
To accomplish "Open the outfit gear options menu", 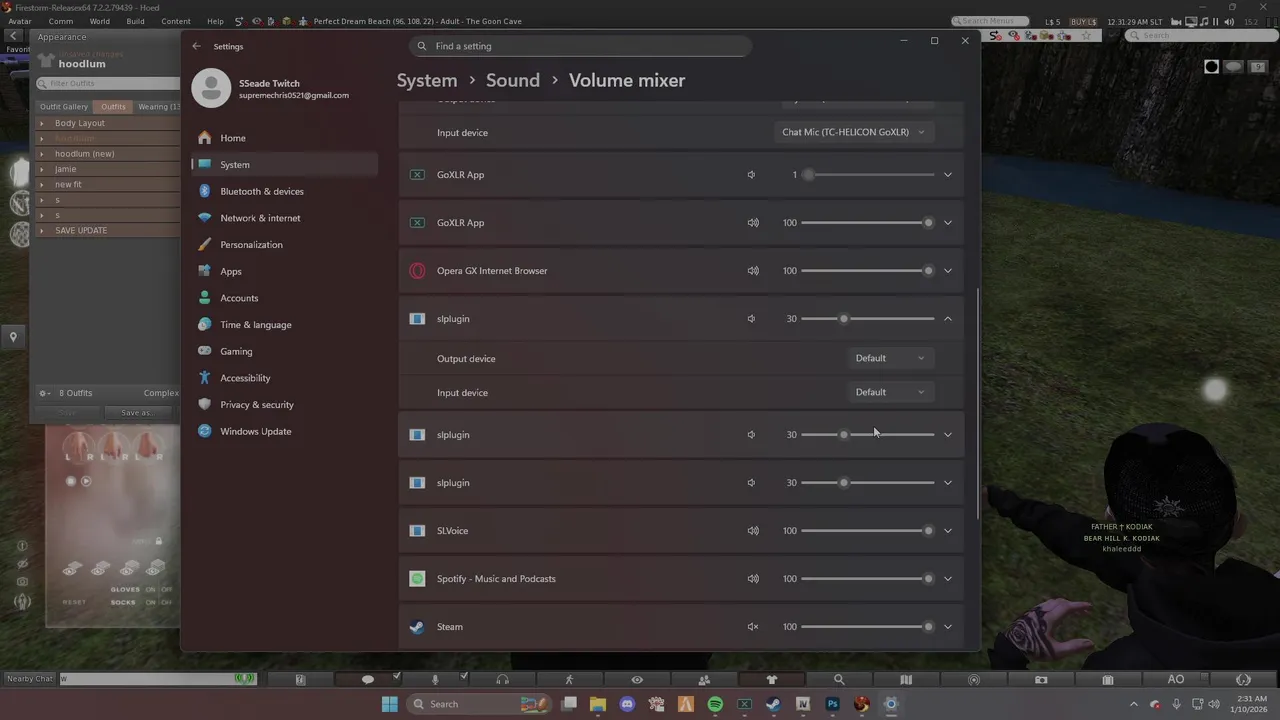I will 45,393.
